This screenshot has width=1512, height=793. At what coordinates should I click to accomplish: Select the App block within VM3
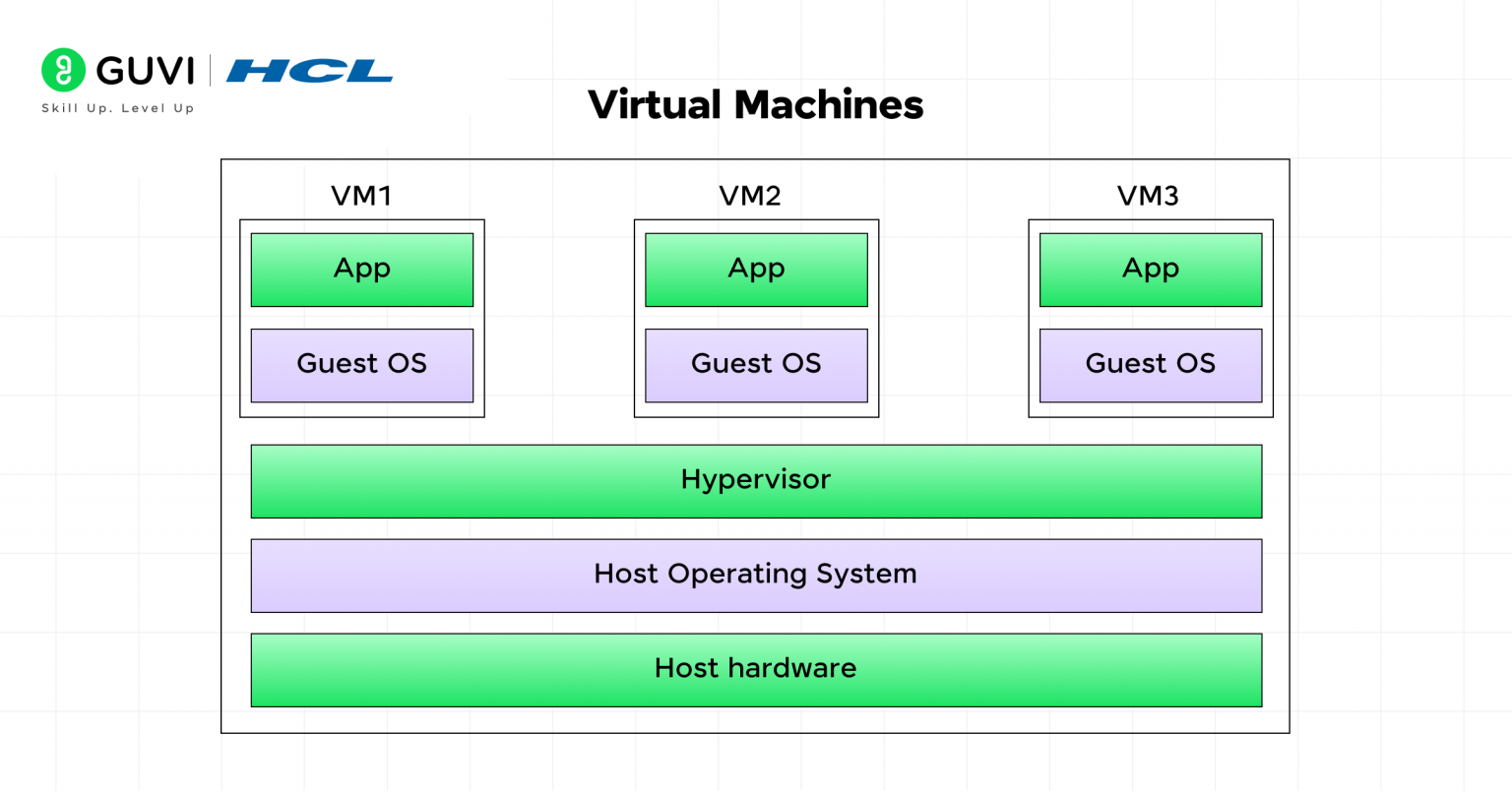pos(1150,268)
